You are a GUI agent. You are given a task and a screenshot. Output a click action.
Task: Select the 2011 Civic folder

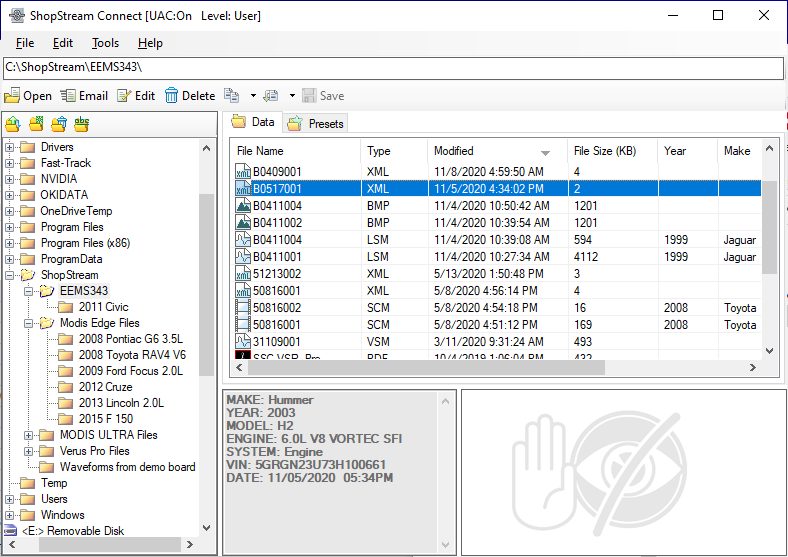(103, 307)
